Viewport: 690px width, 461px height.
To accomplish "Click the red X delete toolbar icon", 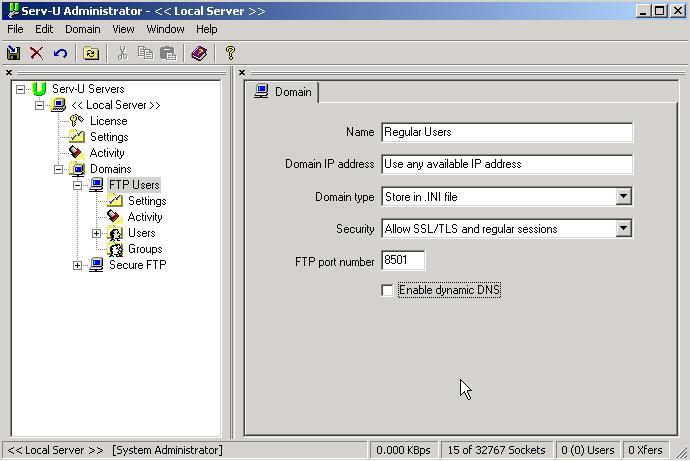I will (36, 53).
